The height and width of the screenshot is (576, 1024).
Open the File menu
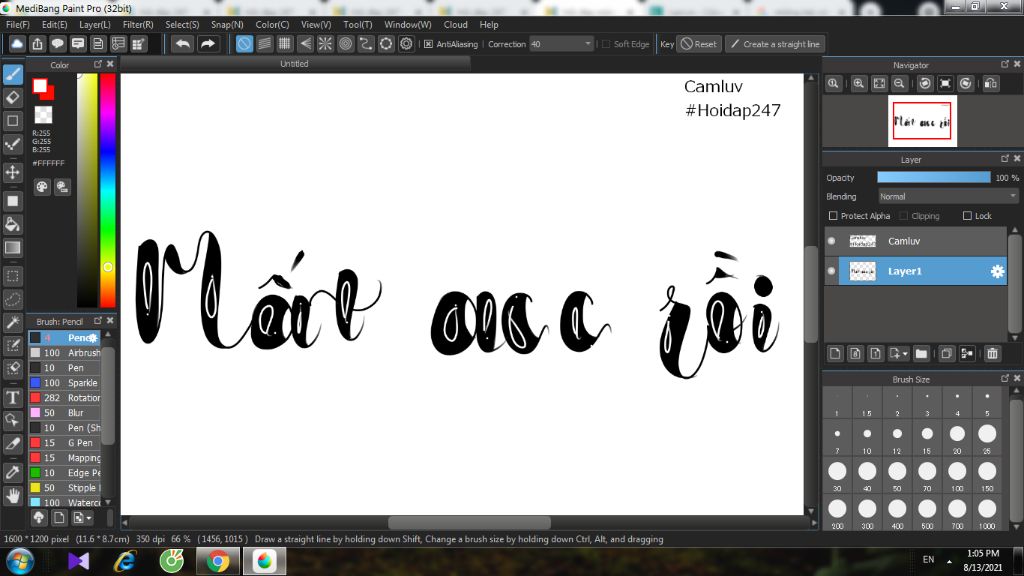tap(18, 25)
